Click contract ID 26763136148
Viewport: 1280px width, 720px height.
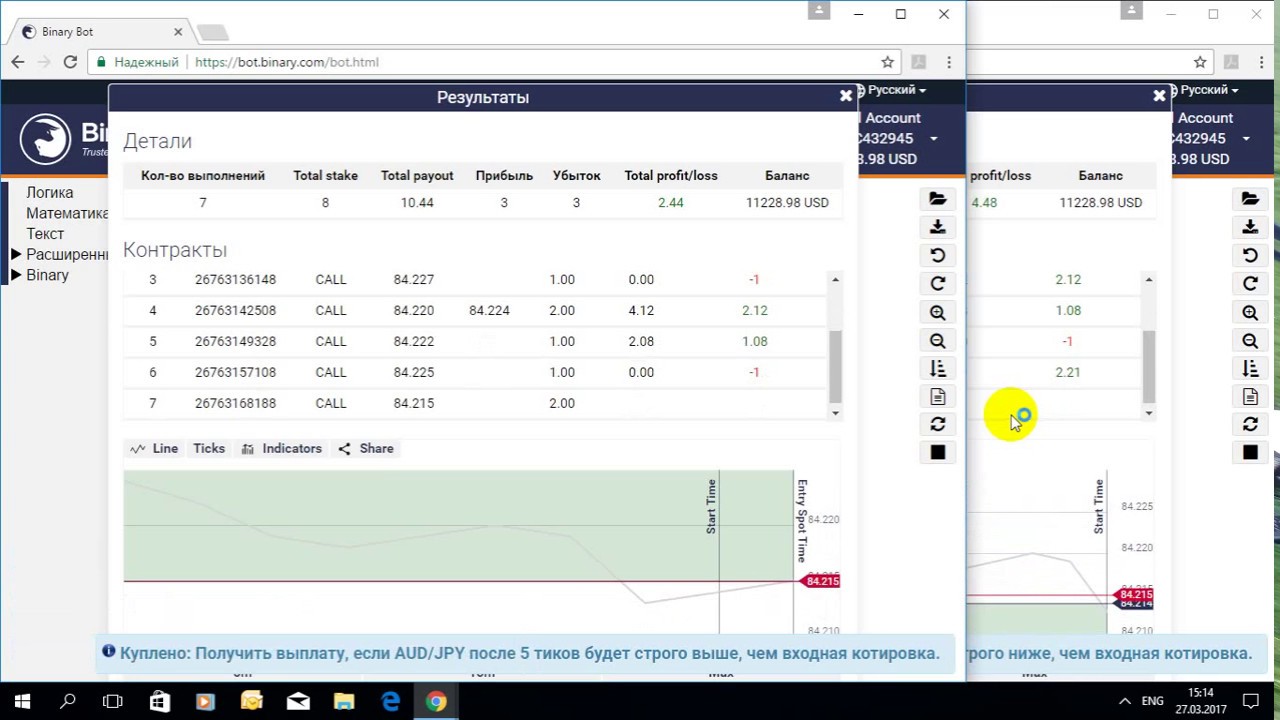click(235, 279)
